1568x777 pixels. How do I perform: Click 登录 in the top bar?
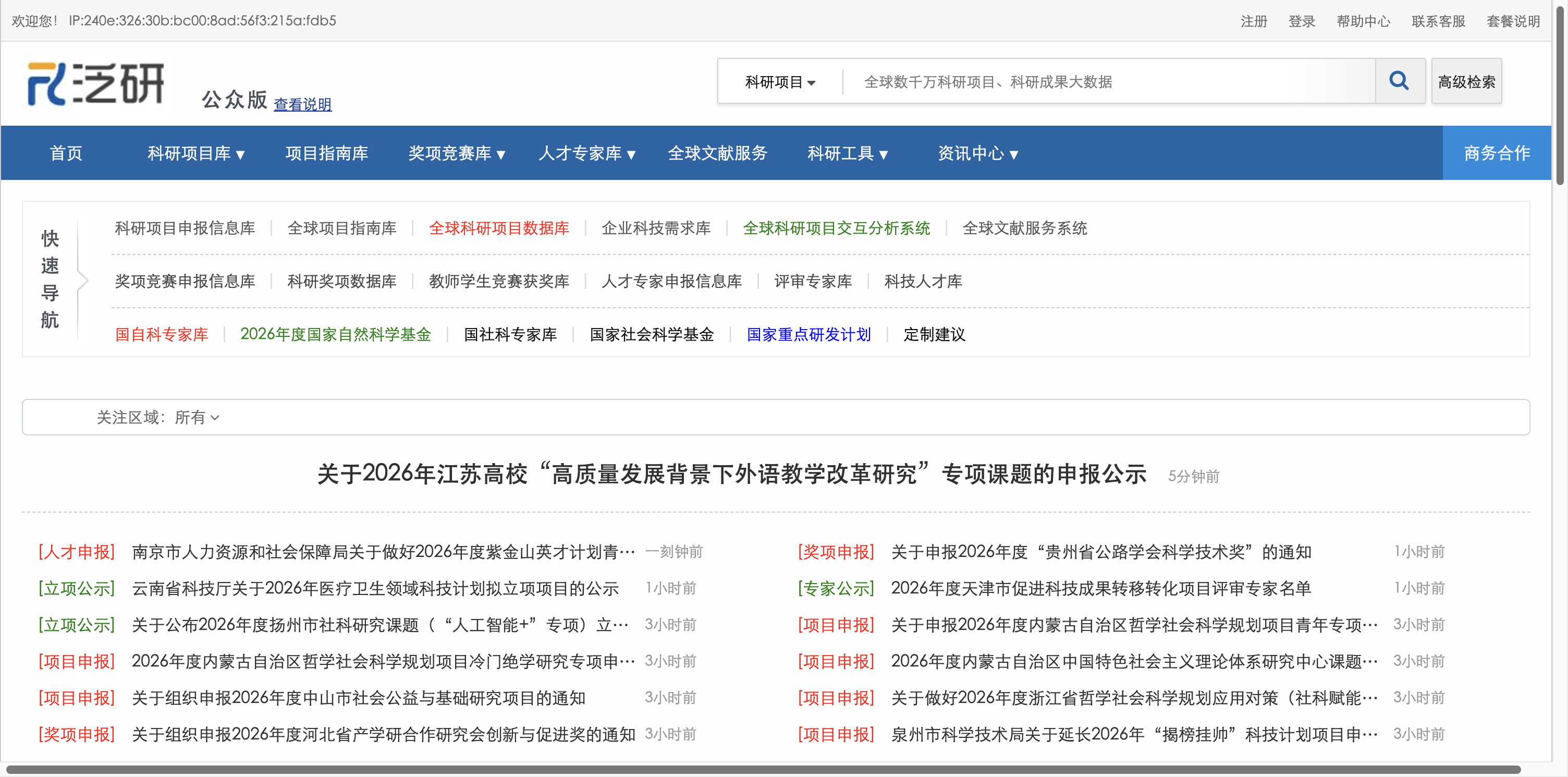coord(1302,21)
